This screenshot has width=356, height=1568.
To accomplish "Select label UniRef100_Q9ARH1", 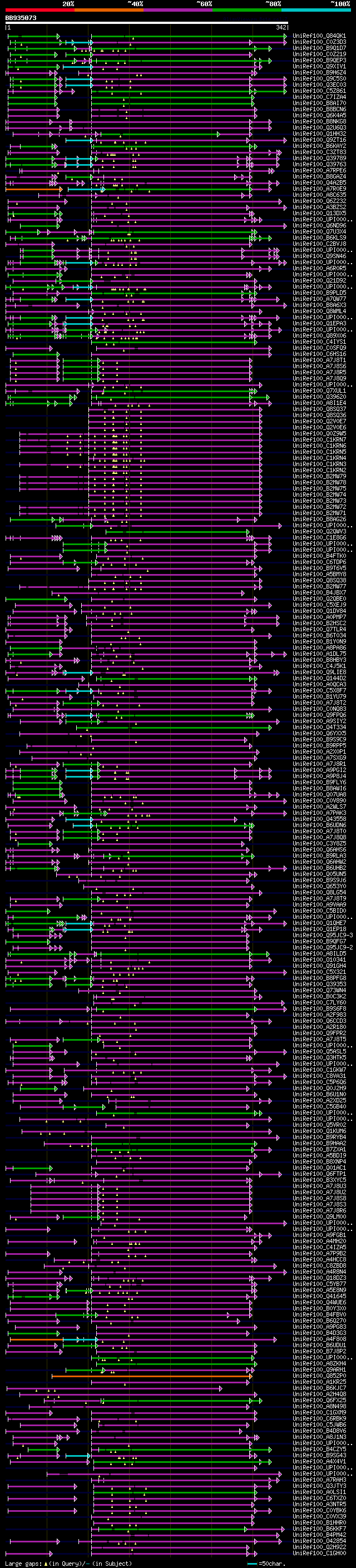I will point(319,1370).
